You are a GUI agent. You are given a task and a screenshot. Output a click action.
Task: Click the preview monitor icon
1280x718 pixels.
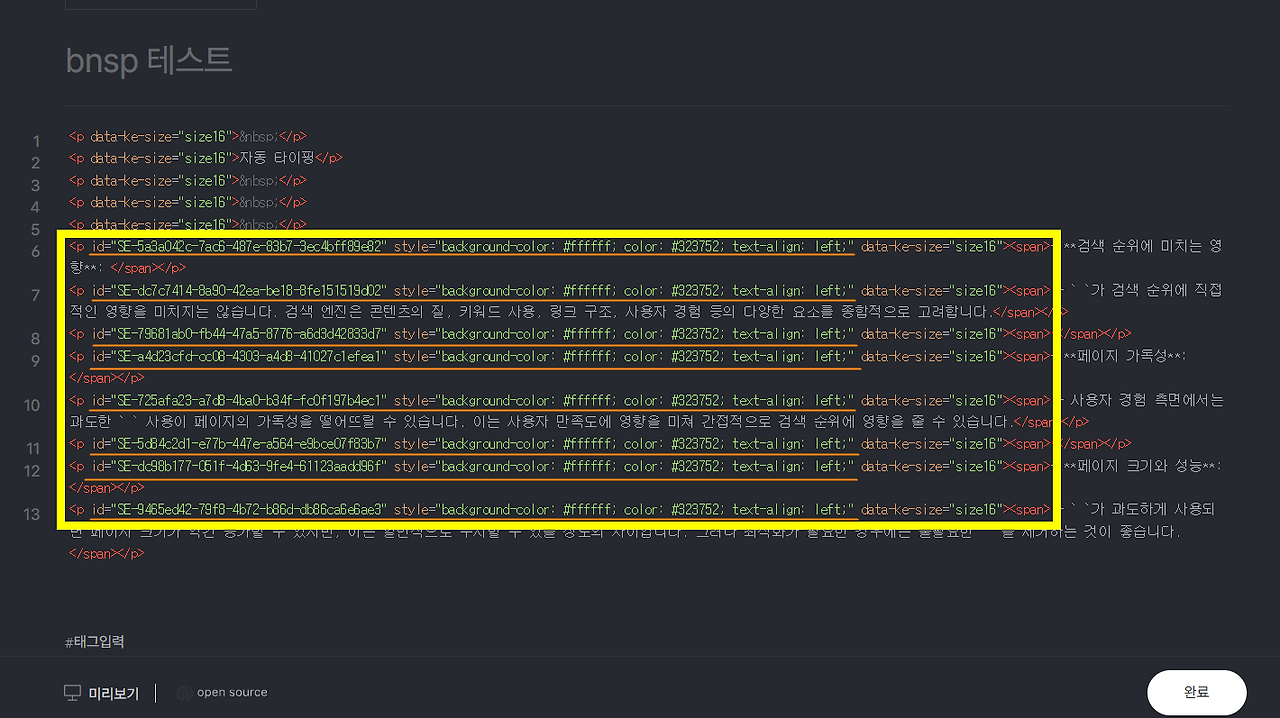(72, 693)
